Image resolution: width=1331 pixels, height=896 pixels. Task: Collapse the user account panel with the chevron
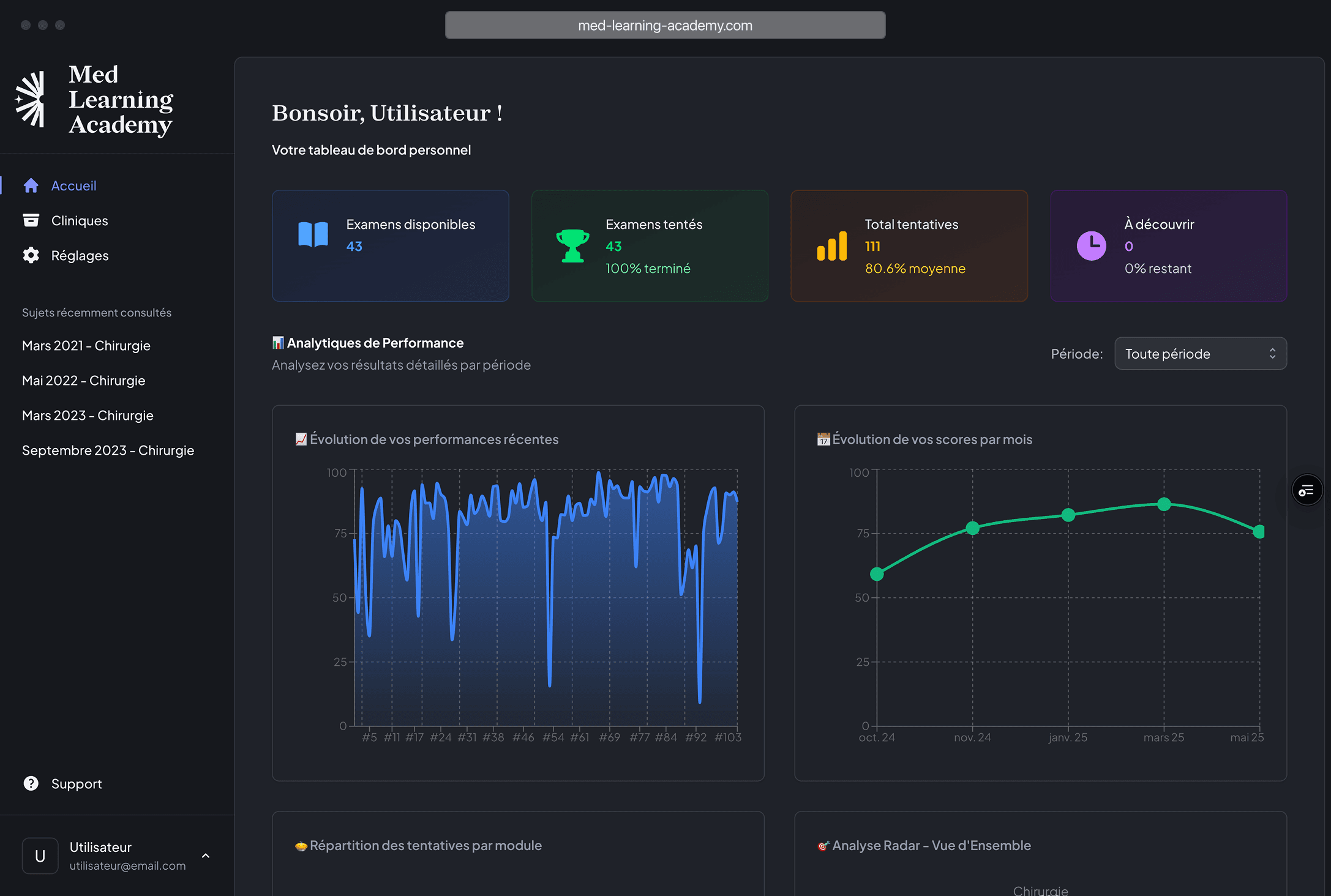click(x=206, y=855)
